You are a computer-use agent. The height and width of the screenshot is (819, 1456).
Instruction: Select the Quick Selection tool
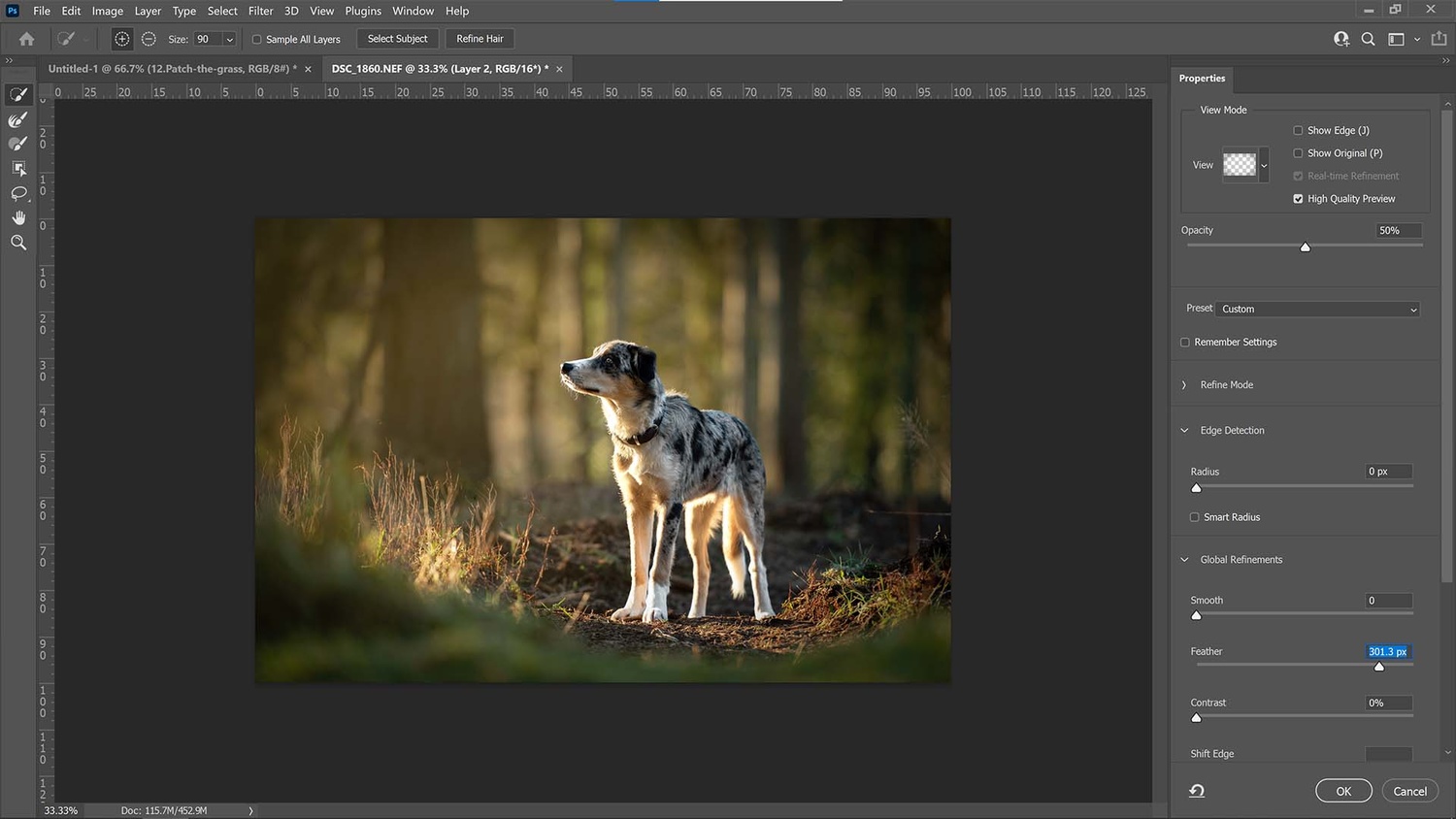coord(17,94)
